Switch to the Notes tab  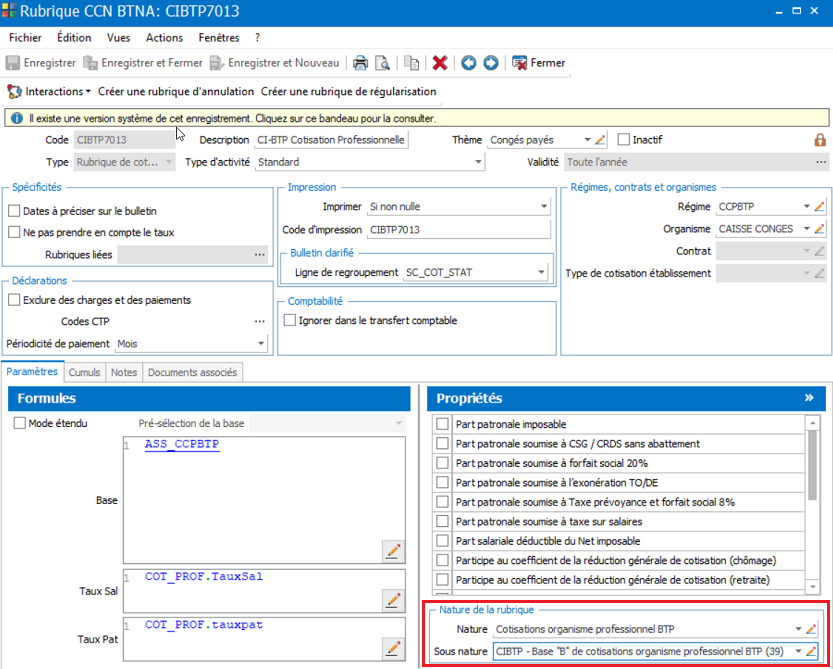pos(124,372)
